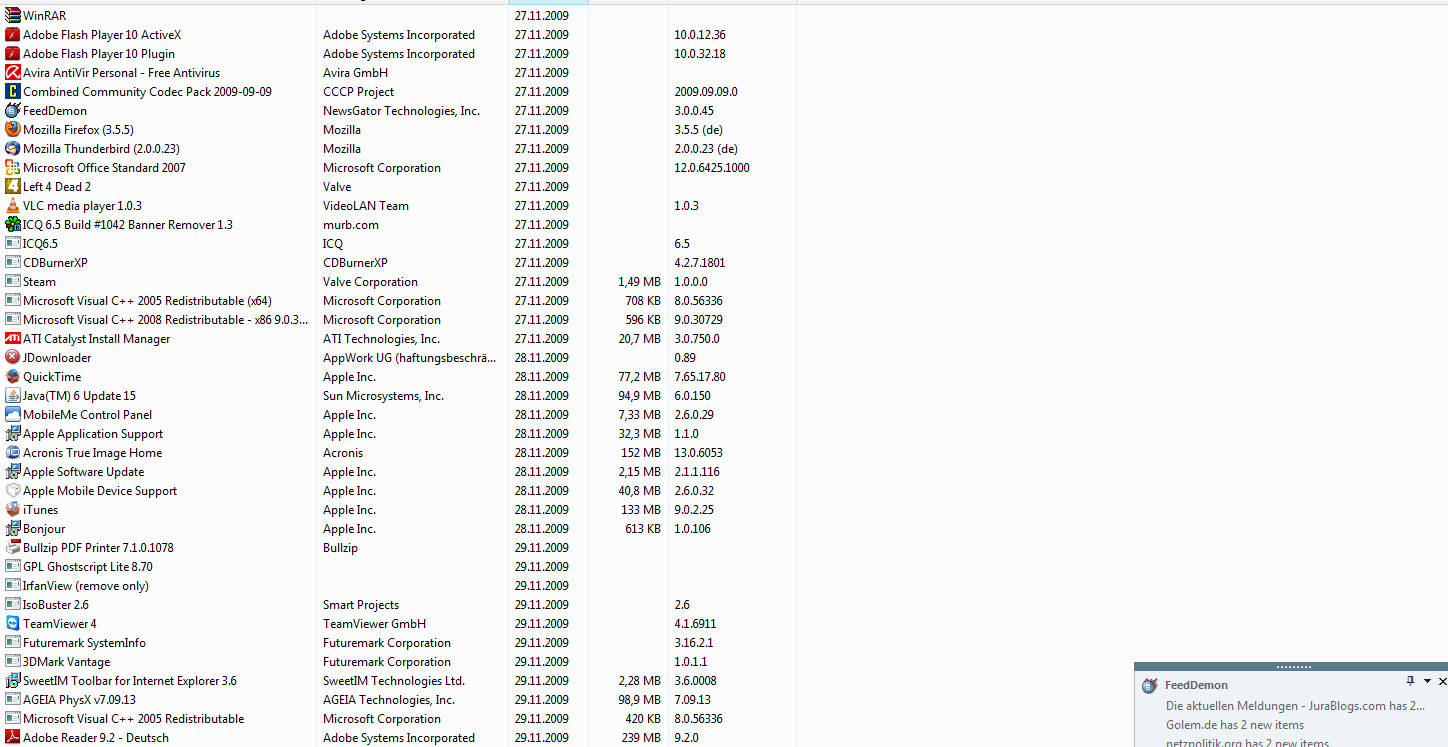This screenshot has height=747, width=1448.
Task: Select the Adobe Flash Player 10 ActiveX icon
Action: (12, 35)
